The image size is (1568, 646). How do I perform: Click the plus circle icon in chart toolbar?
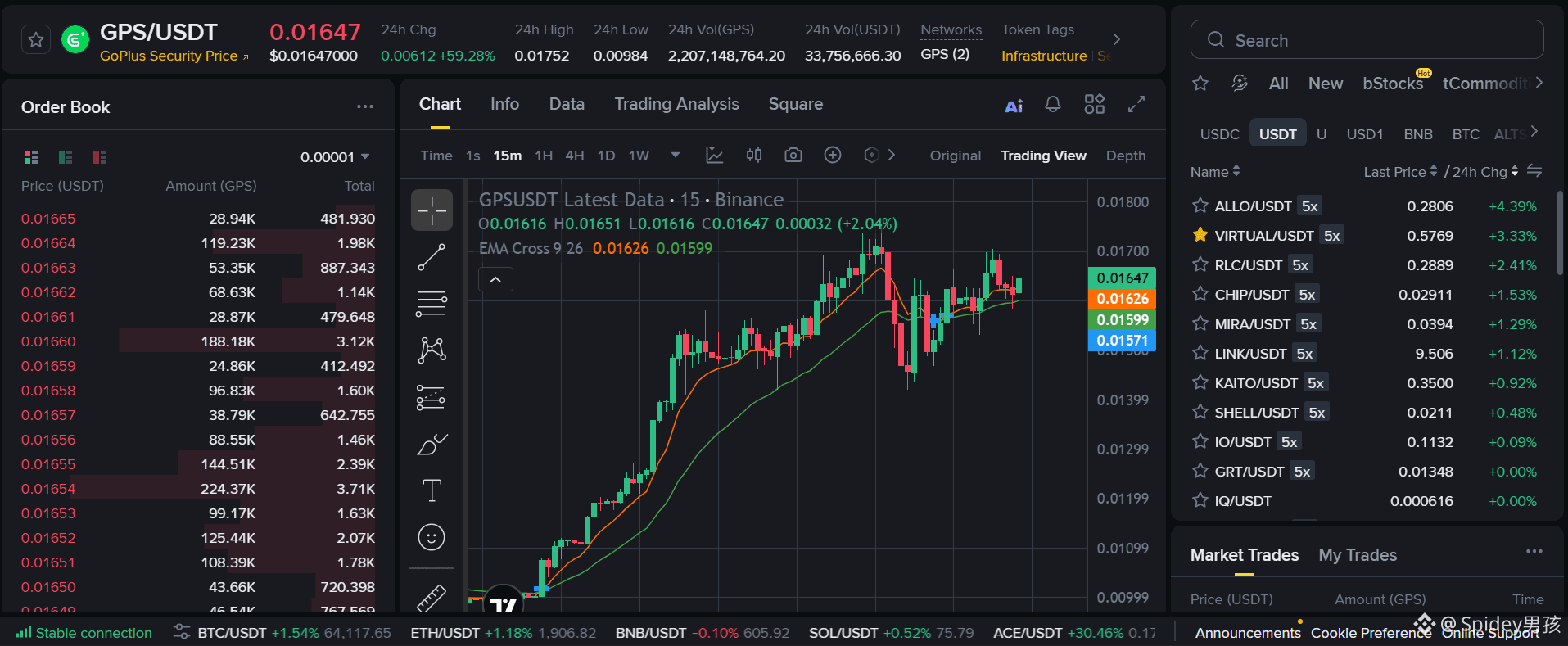click(833, 155)
